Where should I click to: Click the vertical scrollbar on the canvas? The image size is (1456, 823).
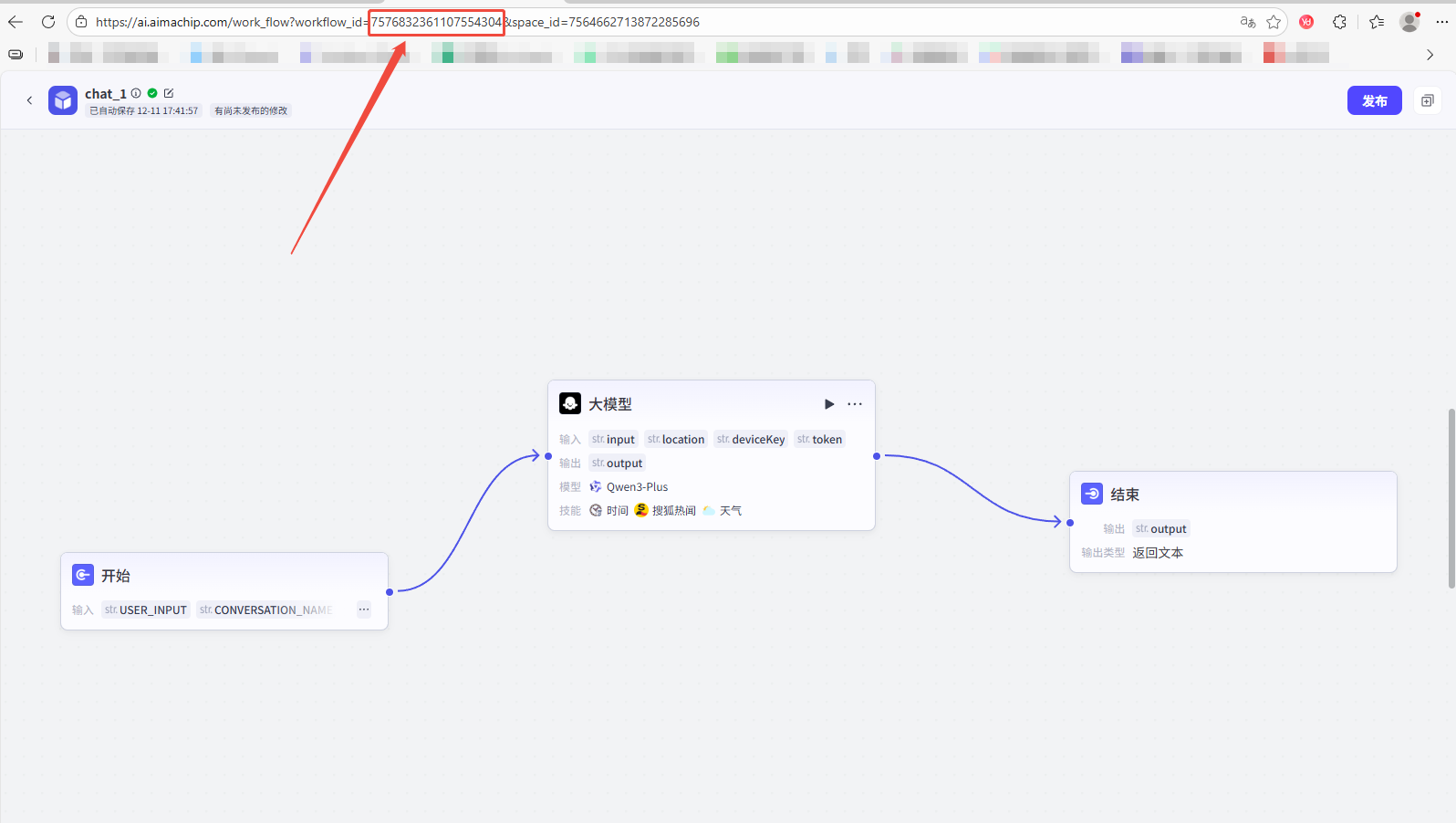1451,498
